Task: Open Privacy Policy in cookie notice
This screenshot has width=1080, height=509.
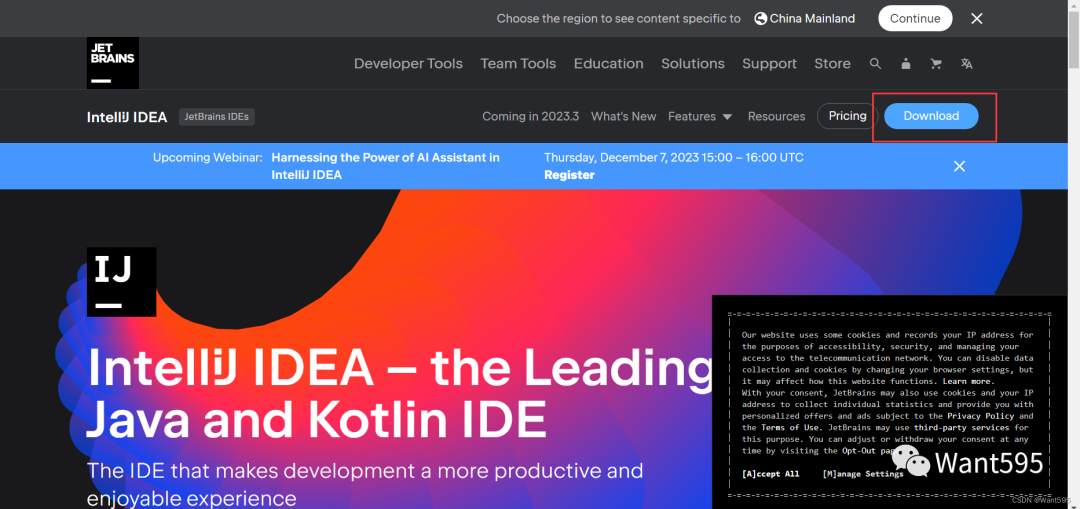Action: pos(981,416)
